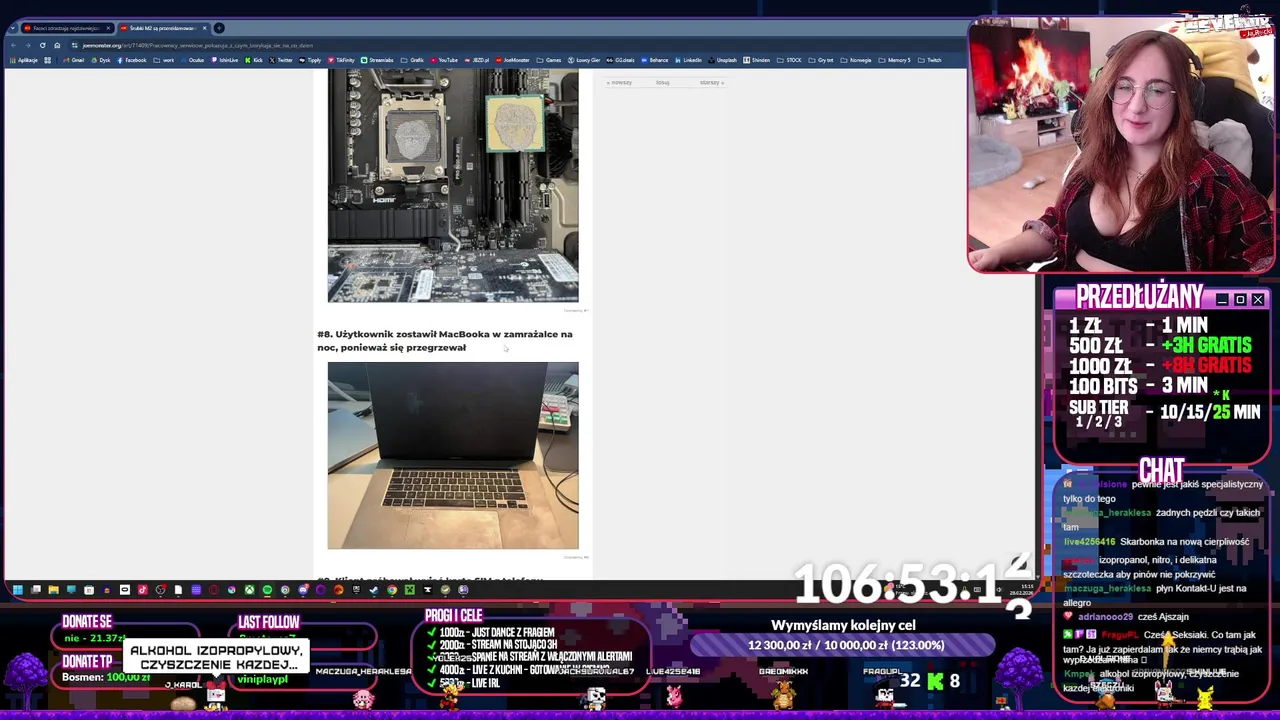
Task: Expand the 'work' bookmarks folder
Action: (x=164, y=60)
